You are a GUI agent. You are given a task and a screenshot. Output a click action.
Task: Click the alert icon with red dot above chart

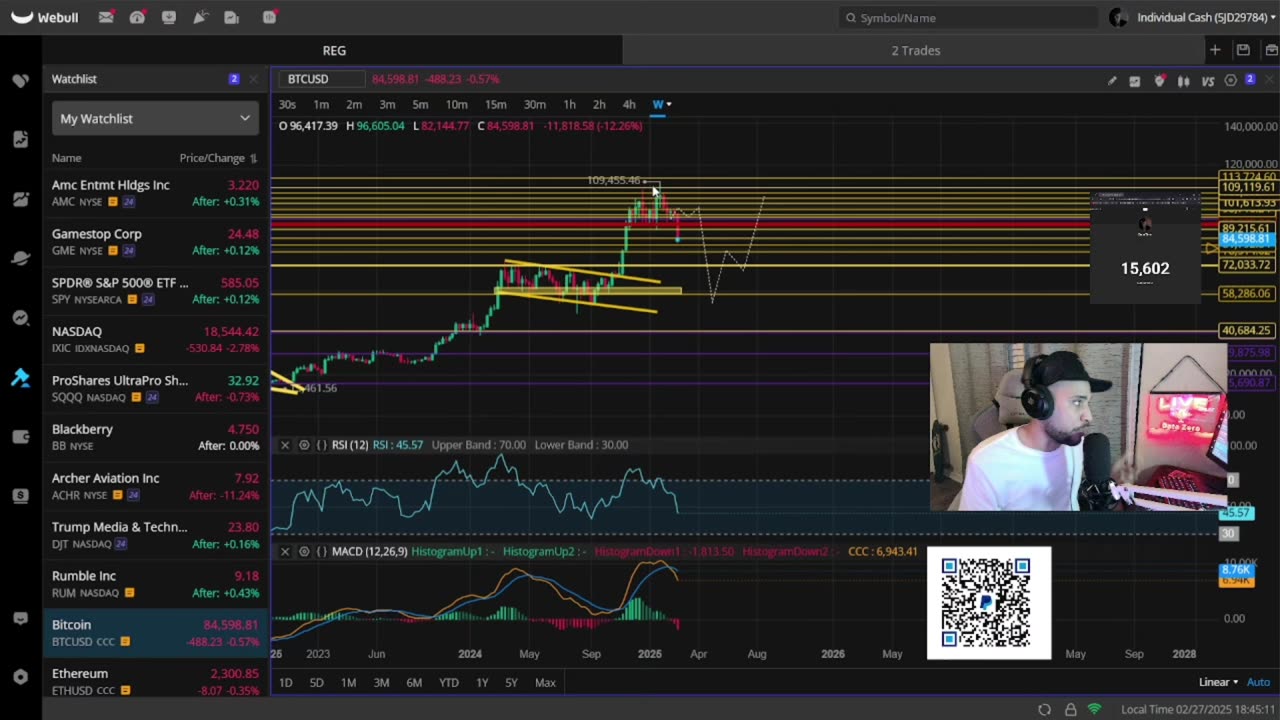pyautogui.click(x=1160, y=80)
